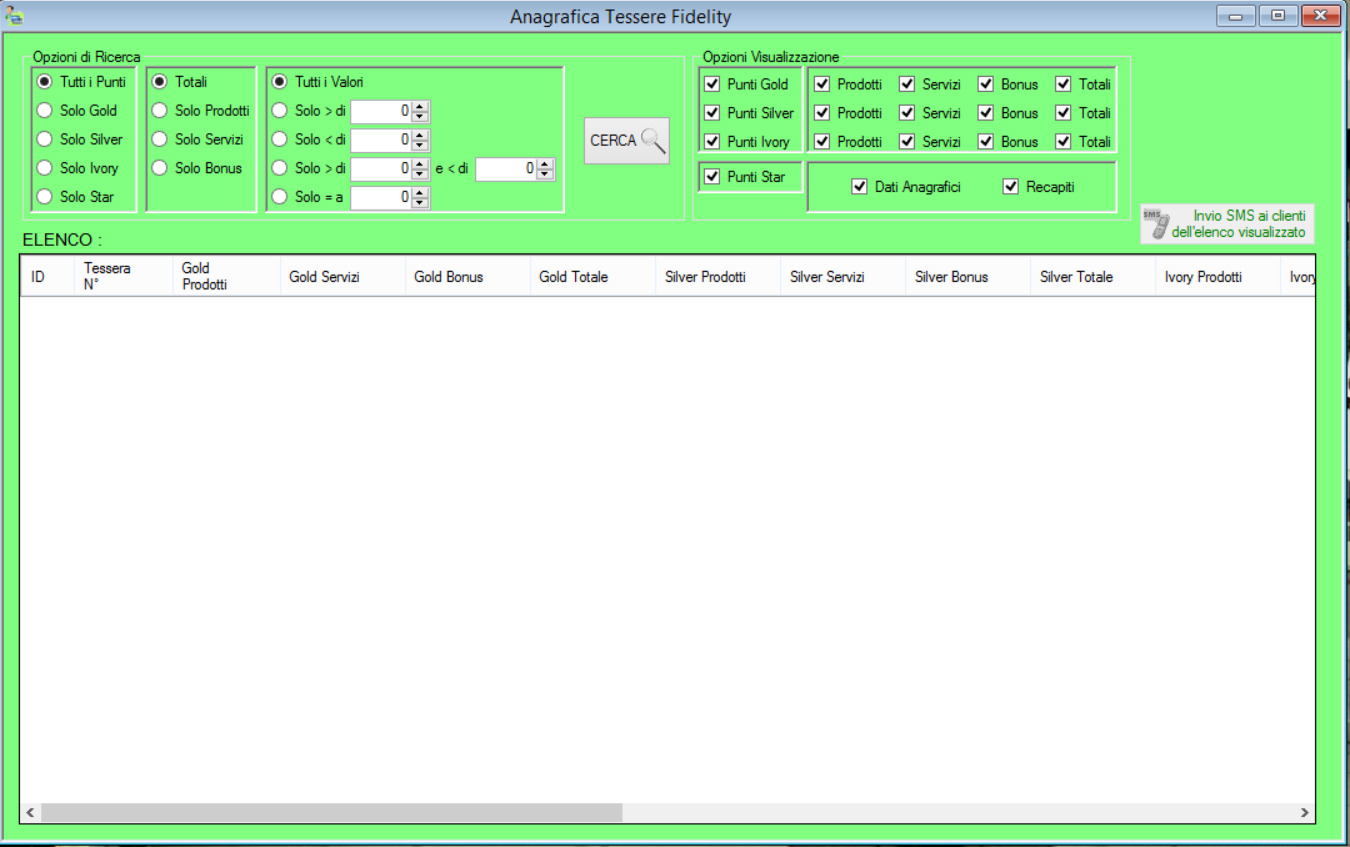Viewport: 1350px width, 847px height.
Task: Toggle Totali checkbox in the Punti Gold row
Action: (x=1063, y=84)
